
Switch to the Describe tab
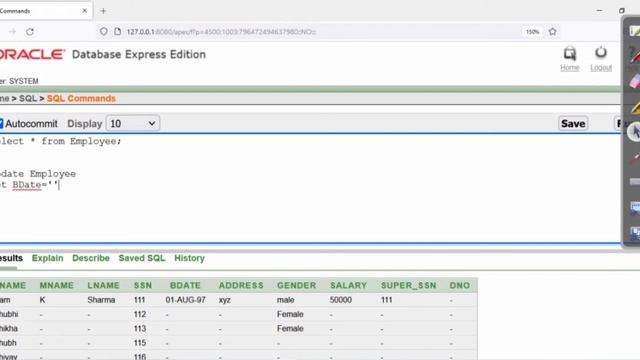[91, 258]
